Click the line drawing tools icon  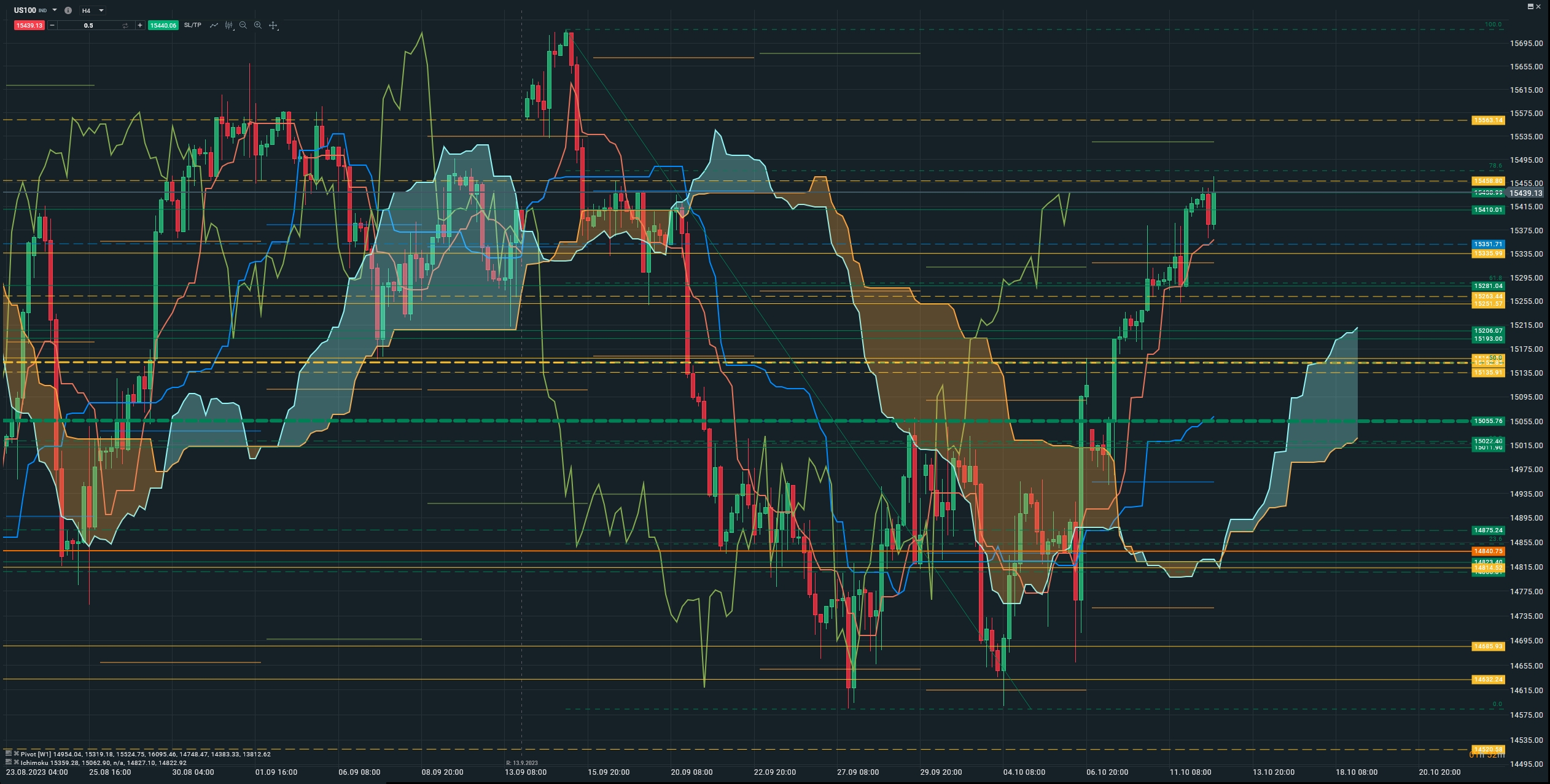214,25
